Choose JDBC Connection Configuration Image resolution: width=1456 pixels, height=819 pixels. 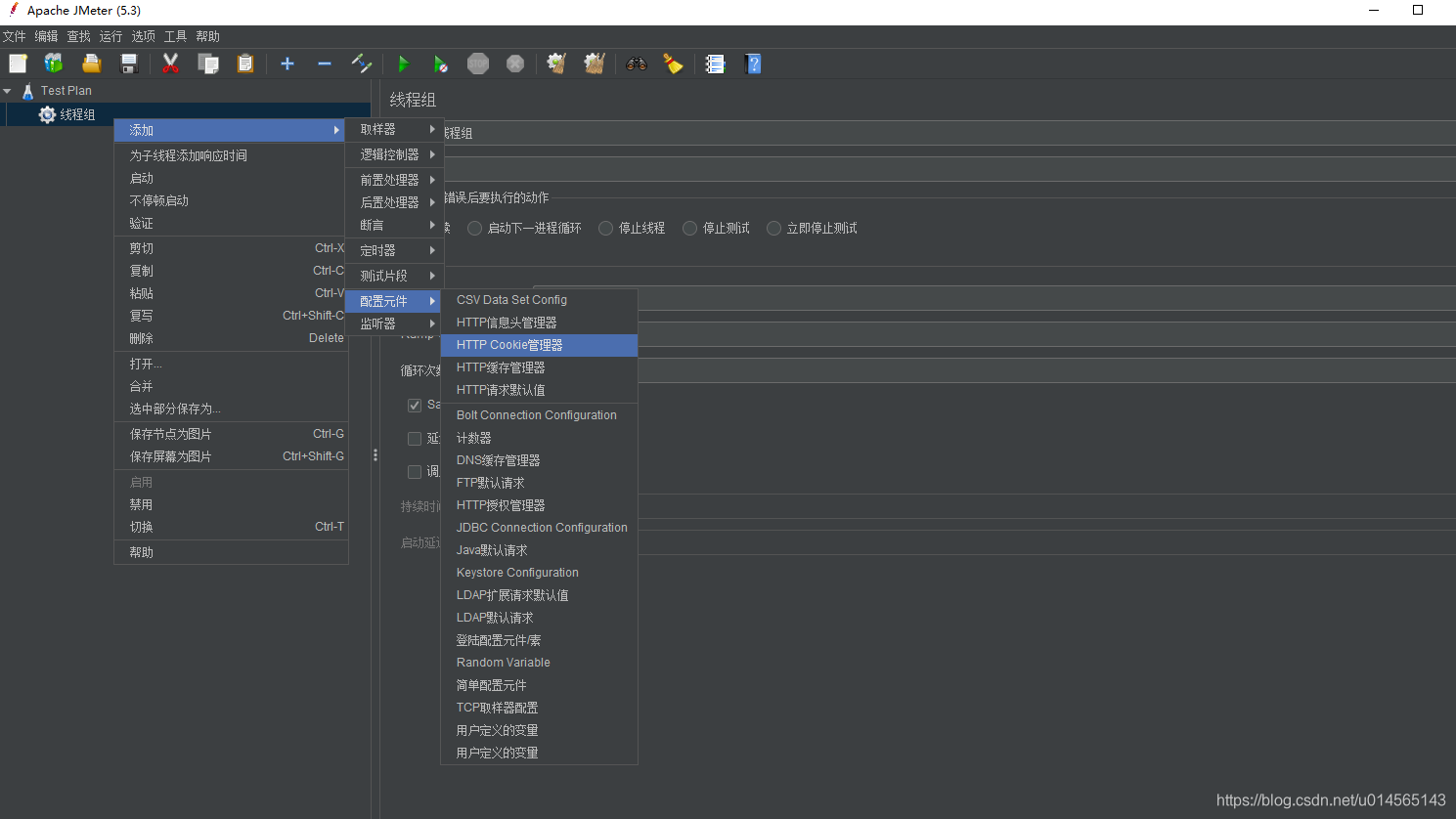pos(539,528)
